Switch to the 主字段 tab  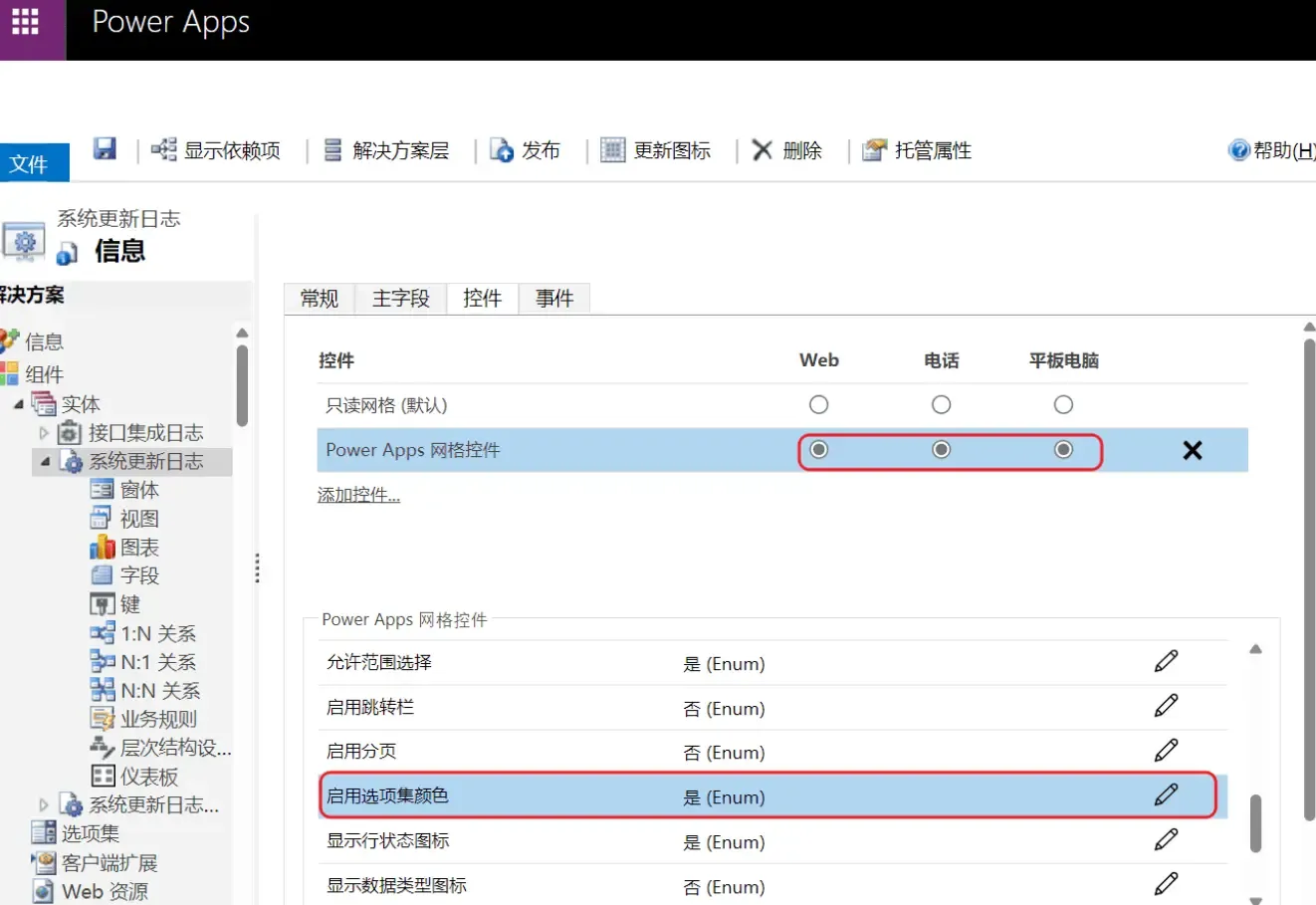[401, 298]
